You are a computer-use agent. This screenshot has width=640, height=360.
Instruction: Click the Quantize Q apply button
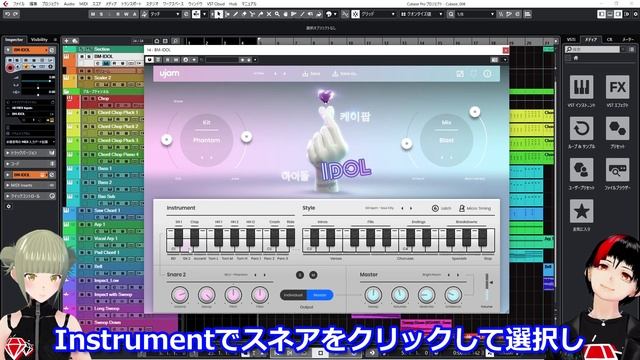(451, 14)
